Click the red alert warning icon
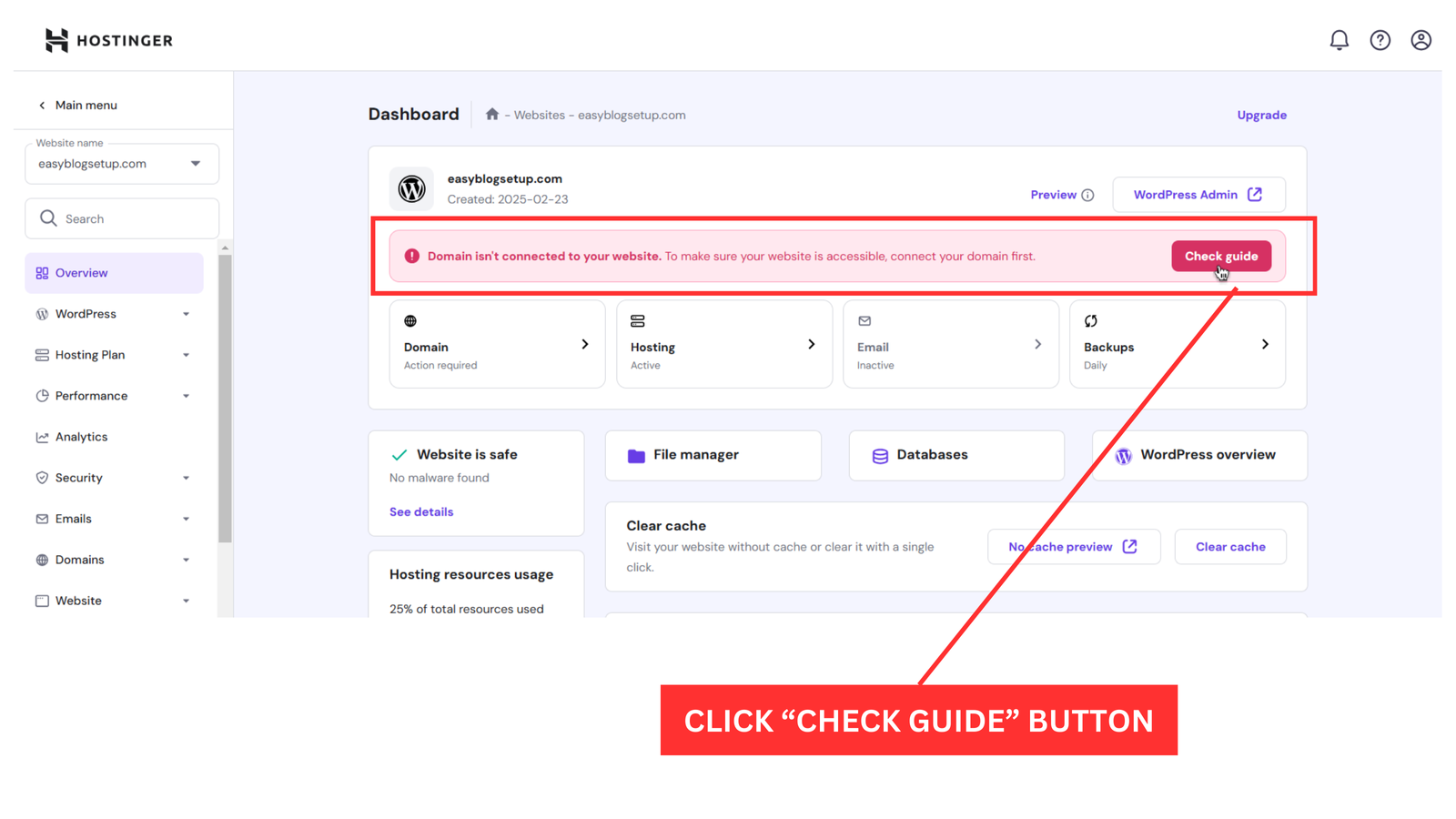 (x=411, y=256)
